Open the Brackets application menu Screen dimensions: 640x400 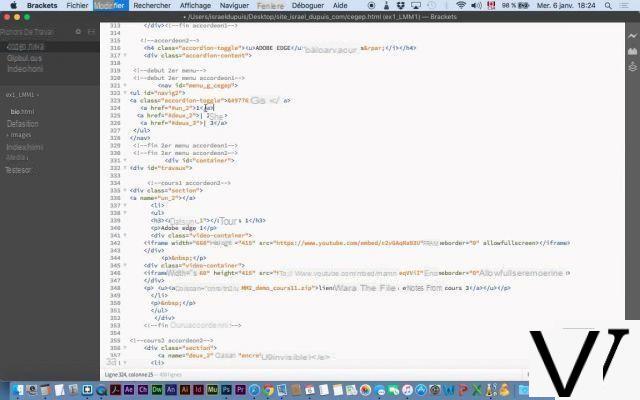point(42,6)
